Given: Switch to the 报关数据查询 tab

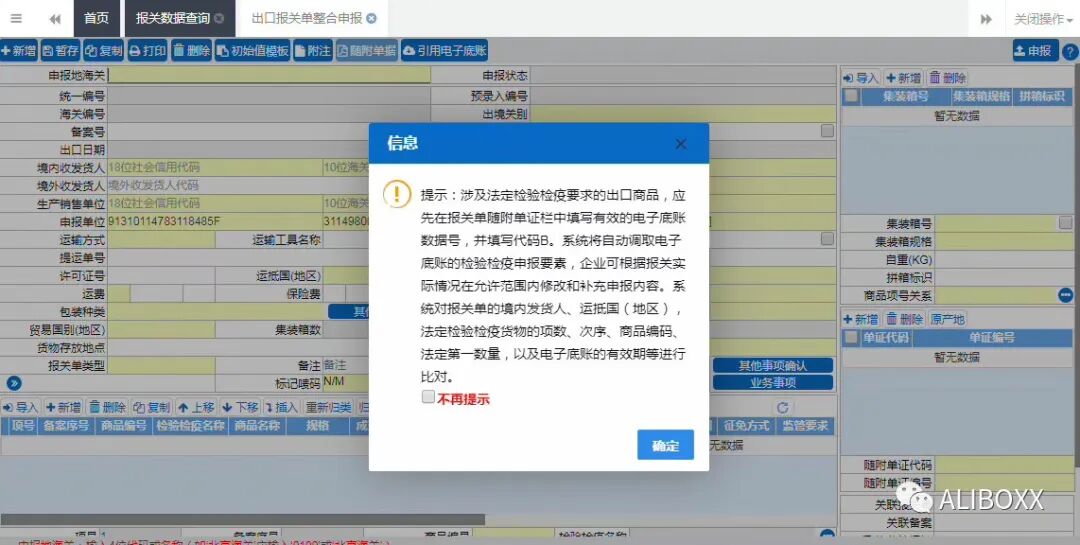Looking at the screenshot, I should tap(180, 19).
